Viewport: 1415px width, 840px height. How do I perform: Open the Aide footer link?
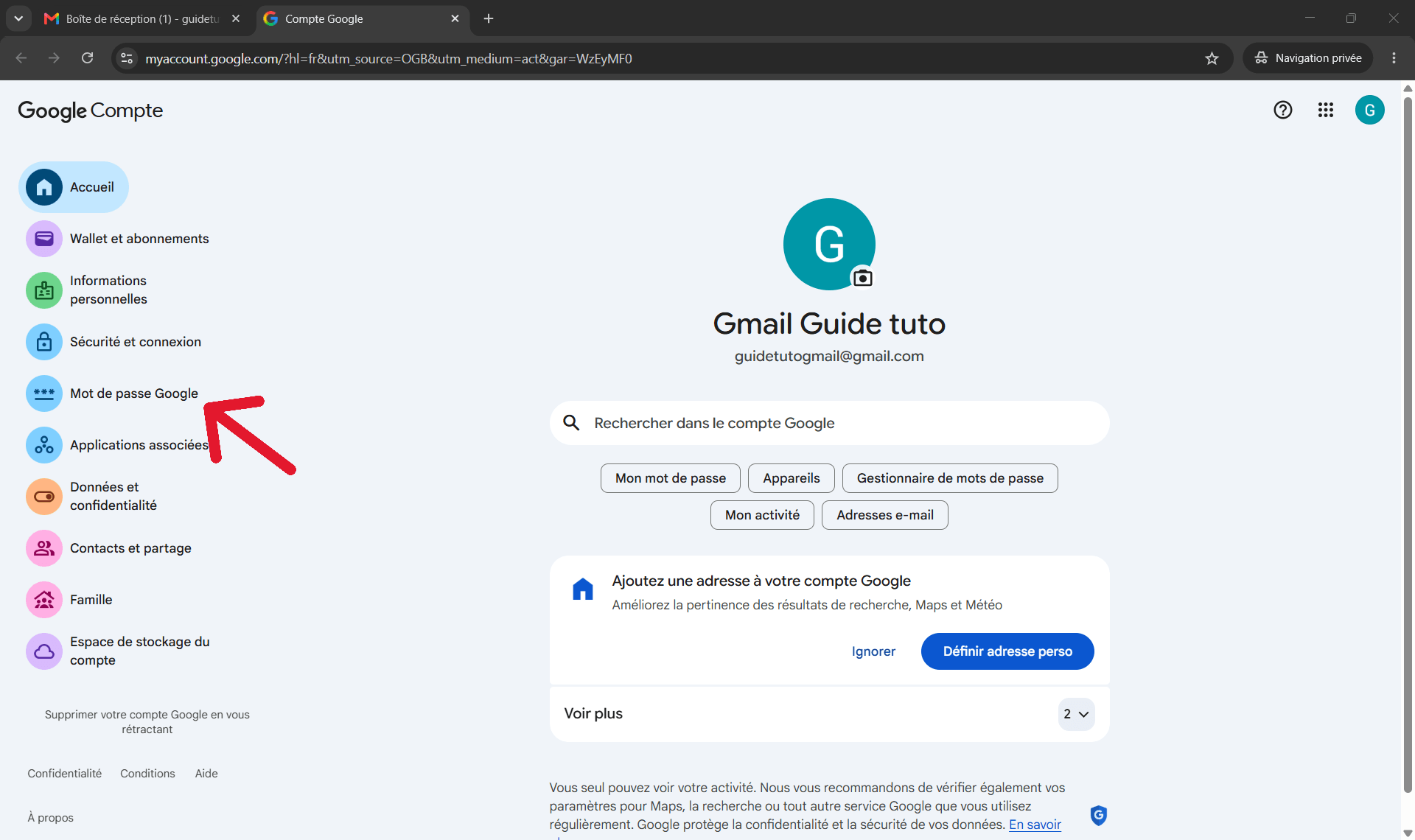(206, 774)
